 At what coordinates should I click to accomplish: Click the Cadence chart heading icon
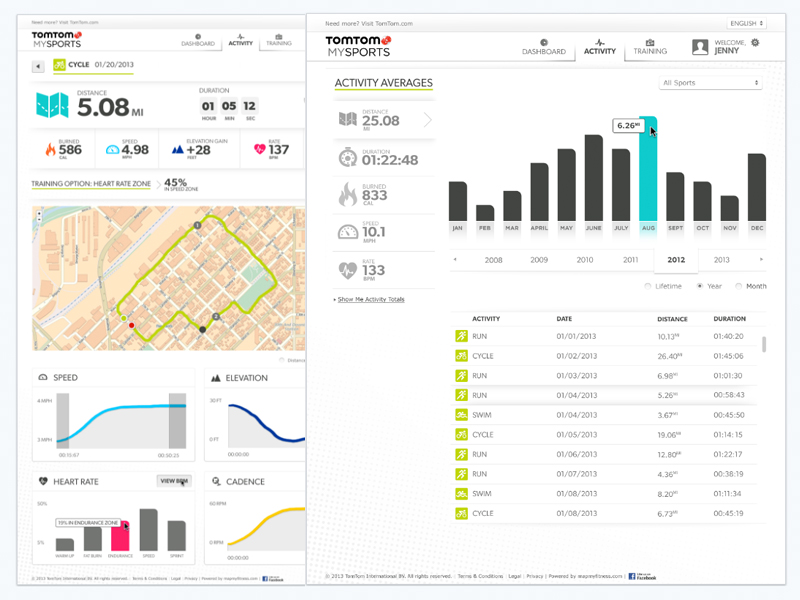click(x=216, y=481)
